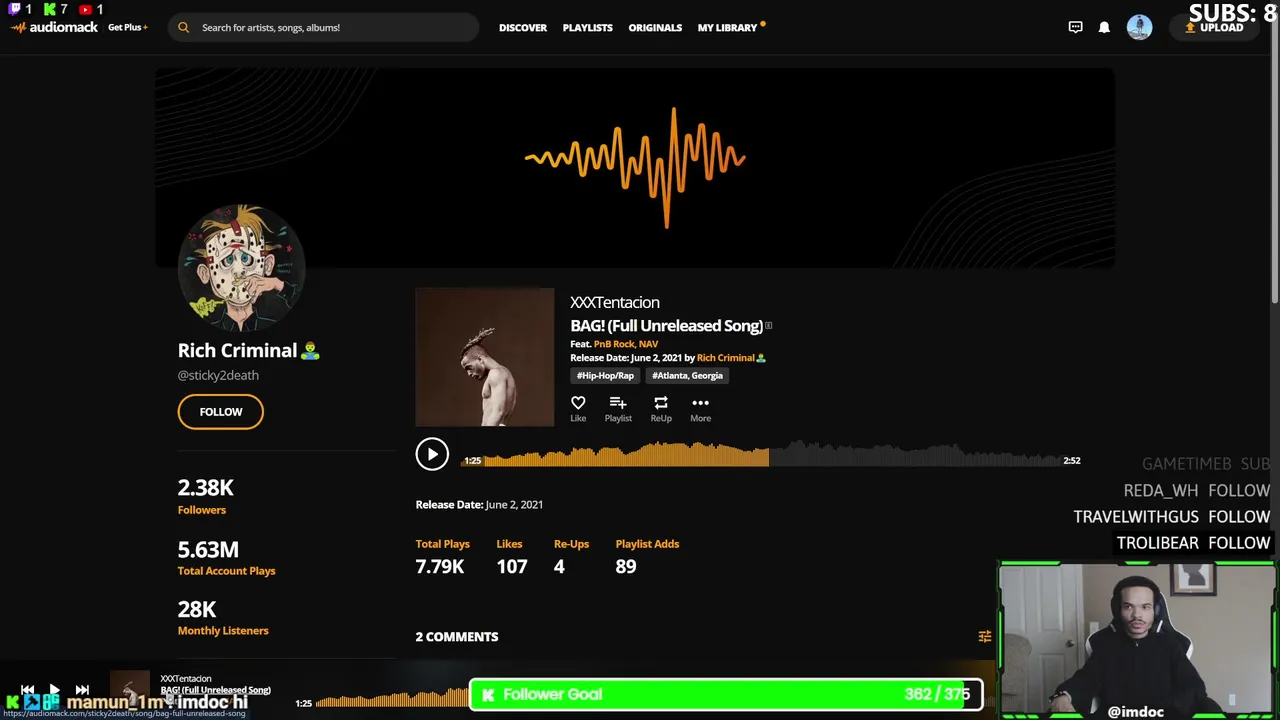
Task: Click the XXXTentacion artist name on the song
Action: [615, 302]
